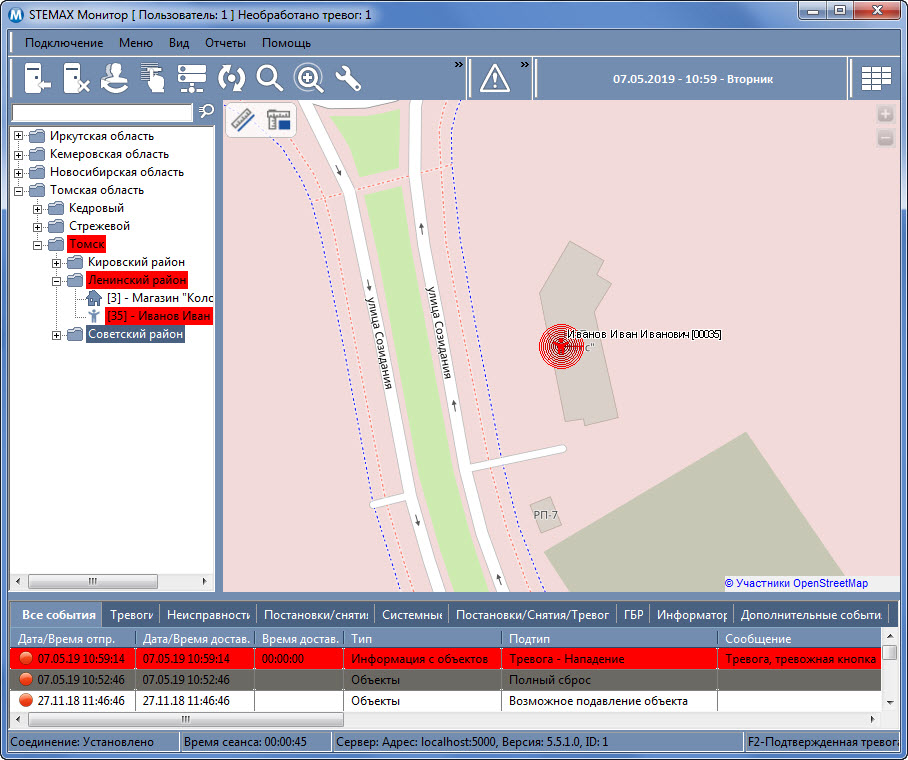The height and width of the screenshot is (760, 908).
Task: Select the ruler measure tool on map
Action: tap(244, 120)
